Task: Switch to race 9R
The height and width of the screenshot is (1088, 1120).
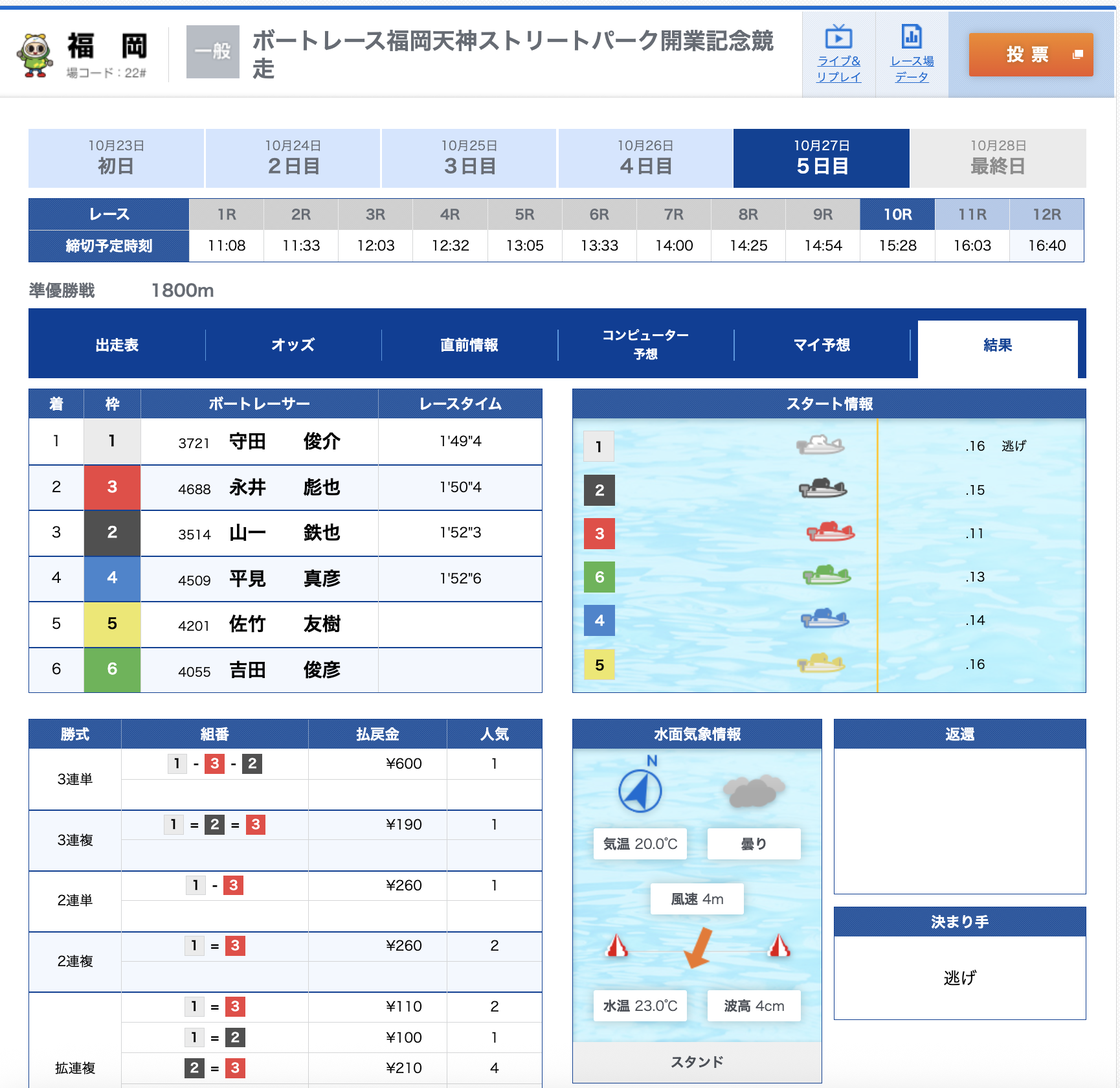Action: pyautogui.click(x=823, y=214)
